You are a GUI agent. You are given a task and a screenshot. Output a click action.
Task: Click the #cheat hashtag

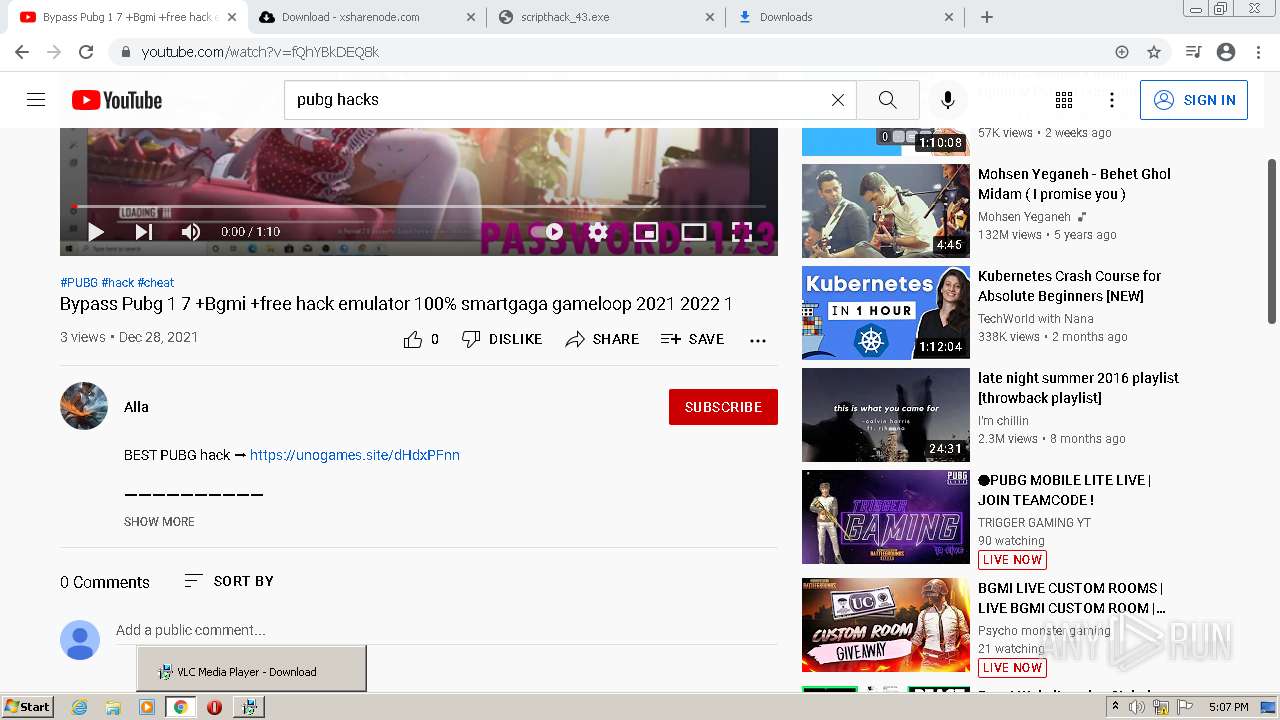pos(156,283)
